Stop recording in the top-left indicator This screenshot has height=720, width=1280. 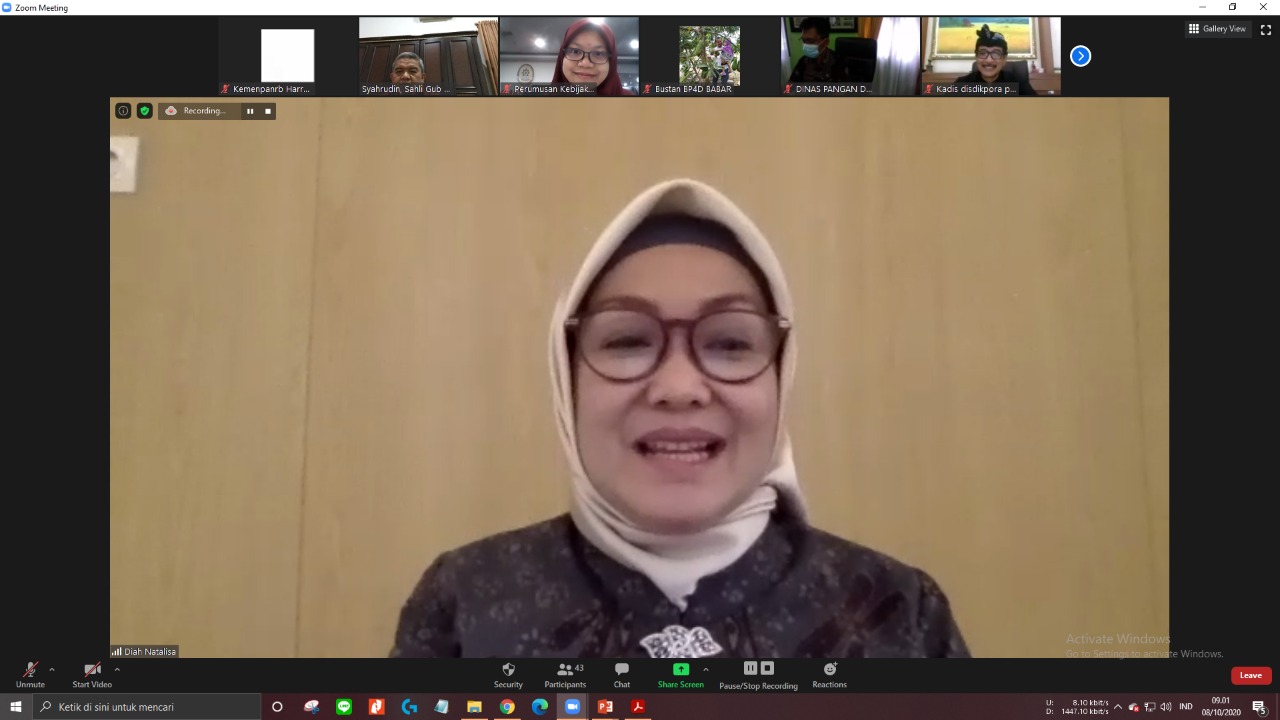pyautogui.click(x=268, y=111)
